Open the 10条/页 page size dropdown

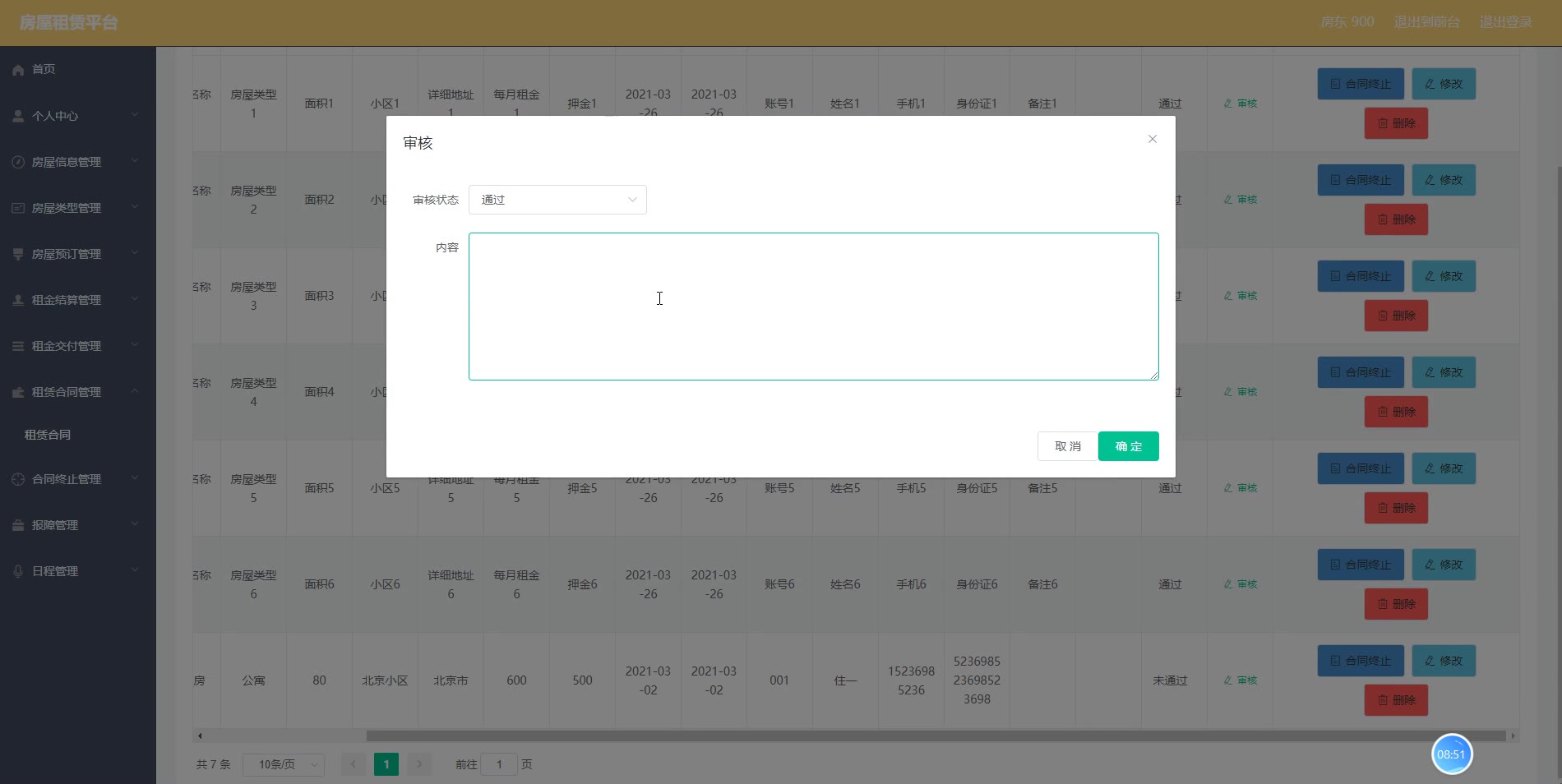pyautogui.click(x=283, y=764)
